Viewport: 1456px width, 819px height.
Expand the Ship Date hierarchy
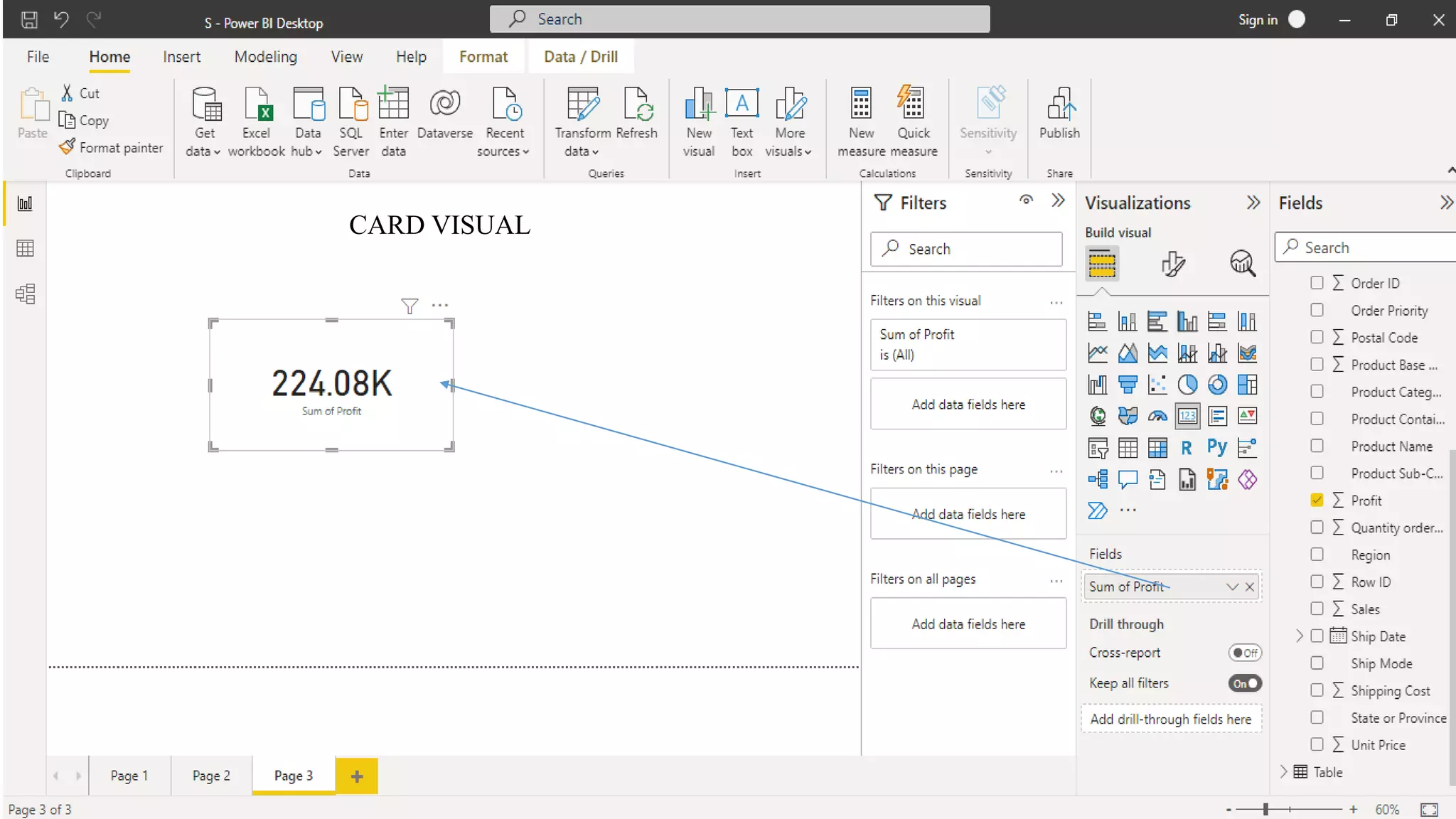click(x=1299, y=636)
